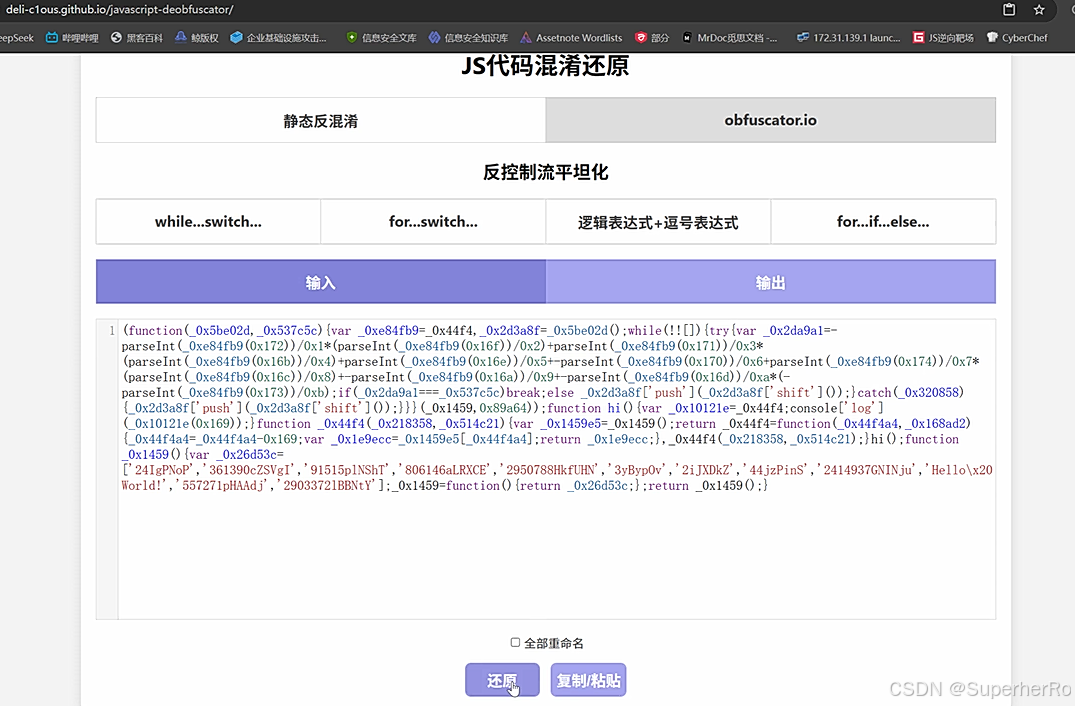Open the 黑客百科 bookmark
Image resolution: width=1075 pixels, height=706 pixels.
coord(136,38)
